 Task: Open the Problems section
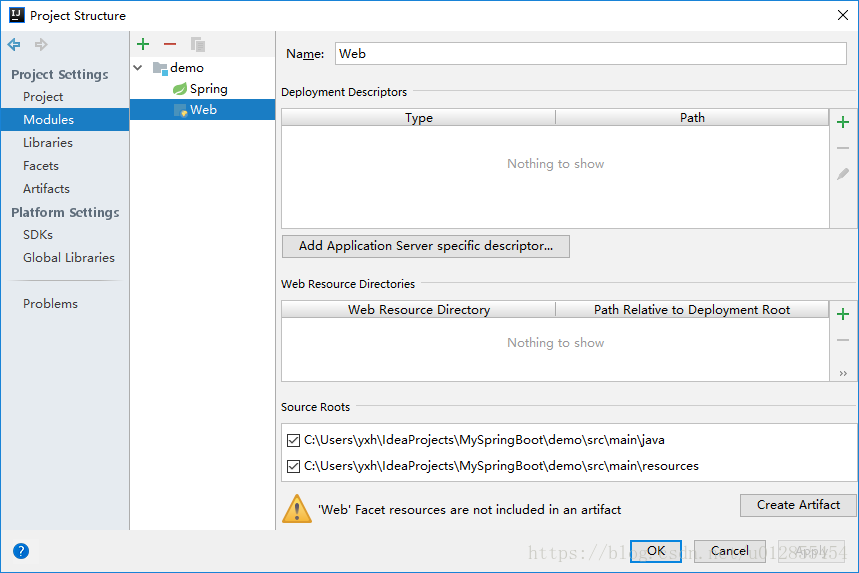point(50,304)
